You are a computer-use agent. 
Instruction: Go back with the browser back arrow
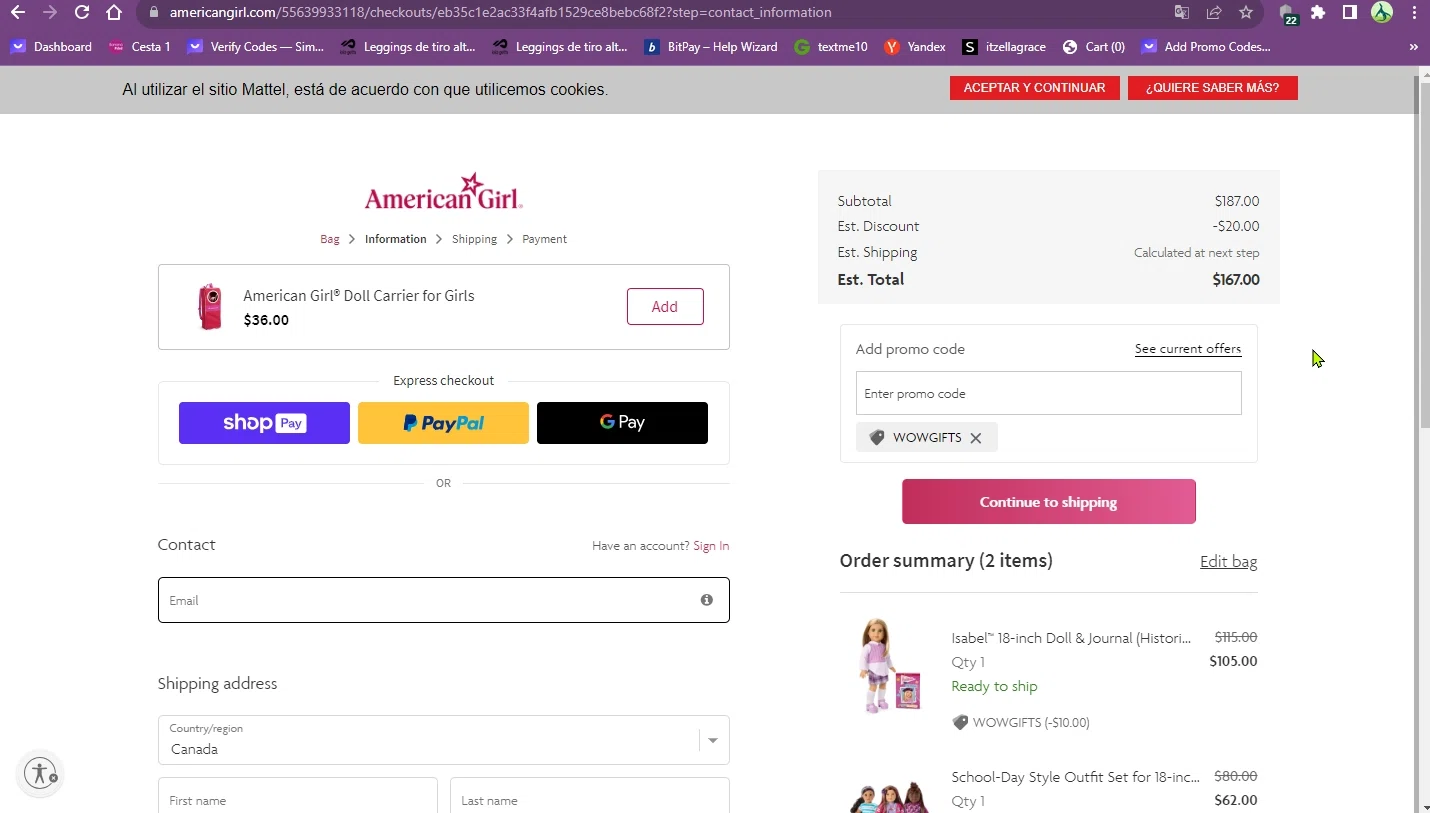[x=17, y=13]
